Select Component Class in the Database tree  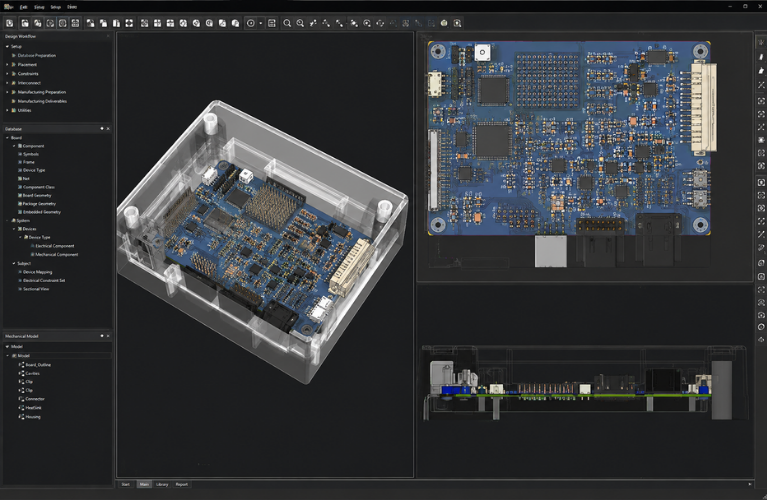tap(39, 187)
